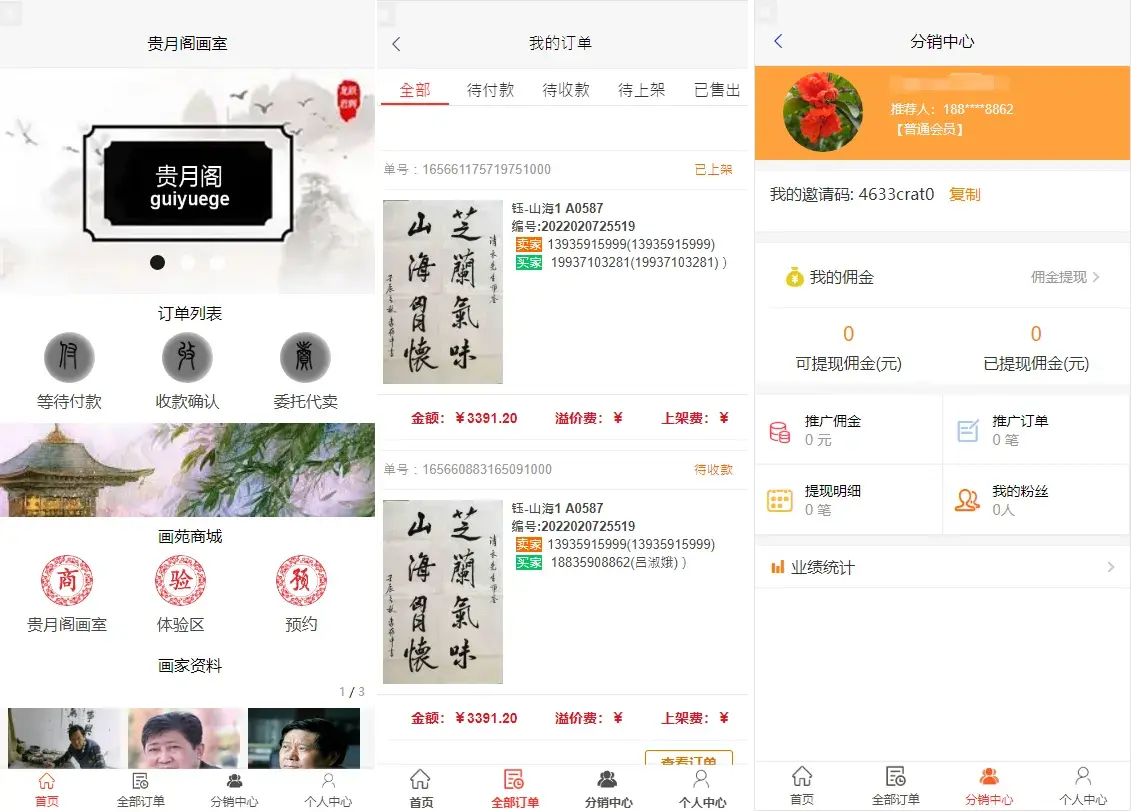Tap partially visible 查看订单 button
Image resolution: width=1131 pixels, height=812 pixels.
(689, 758)
